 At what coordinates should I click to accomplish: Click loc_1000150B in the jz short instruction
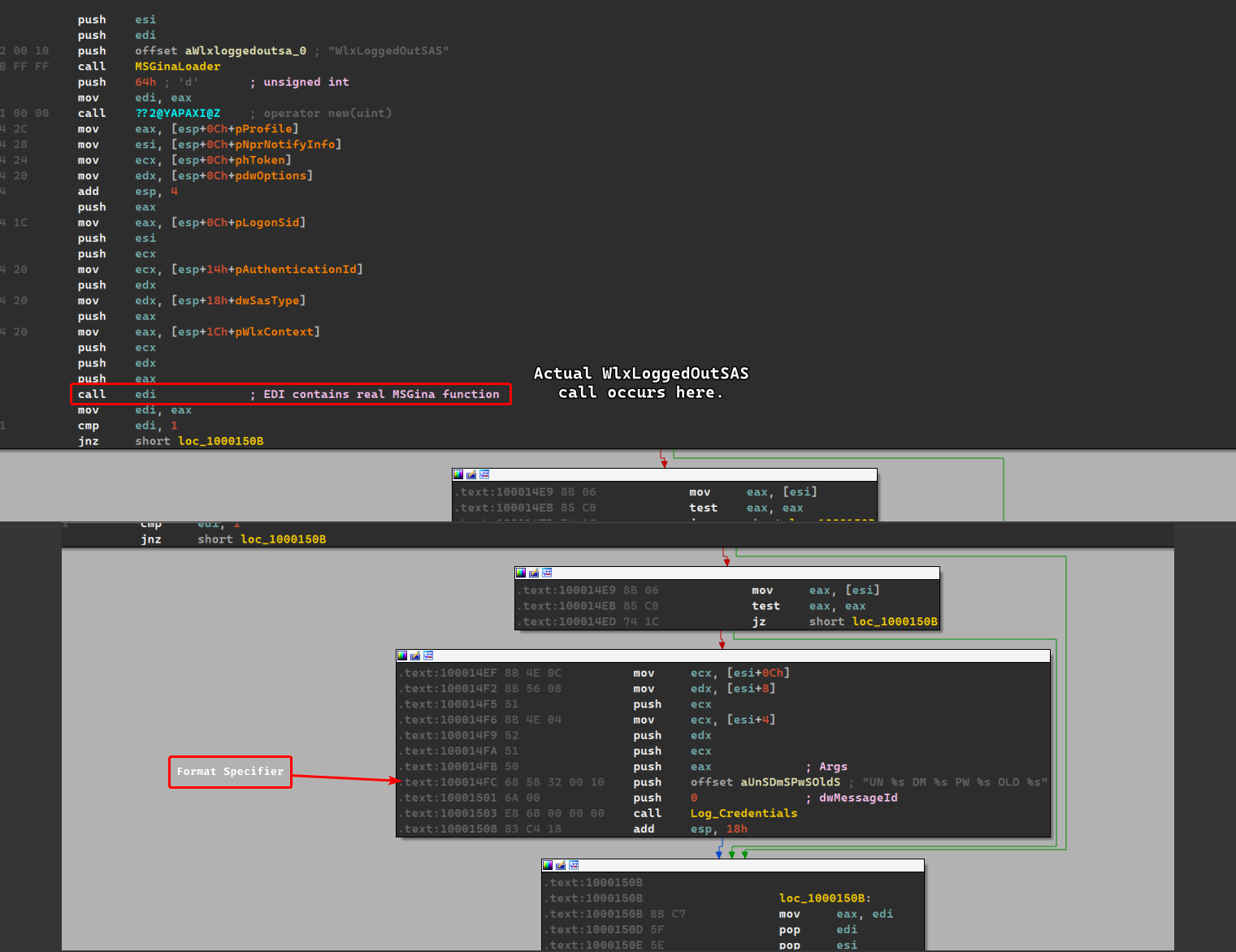point(894,621)
